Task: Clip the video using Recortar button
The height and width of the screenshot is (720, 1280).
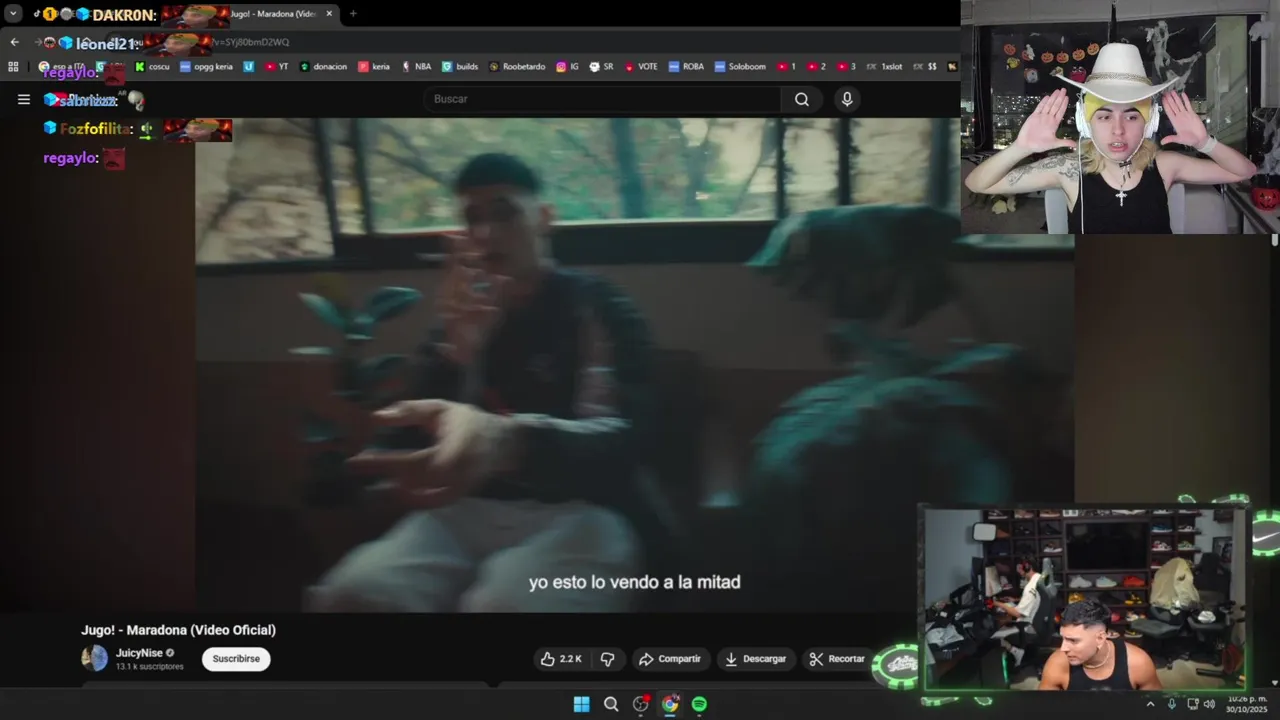Action: [837, 659]
